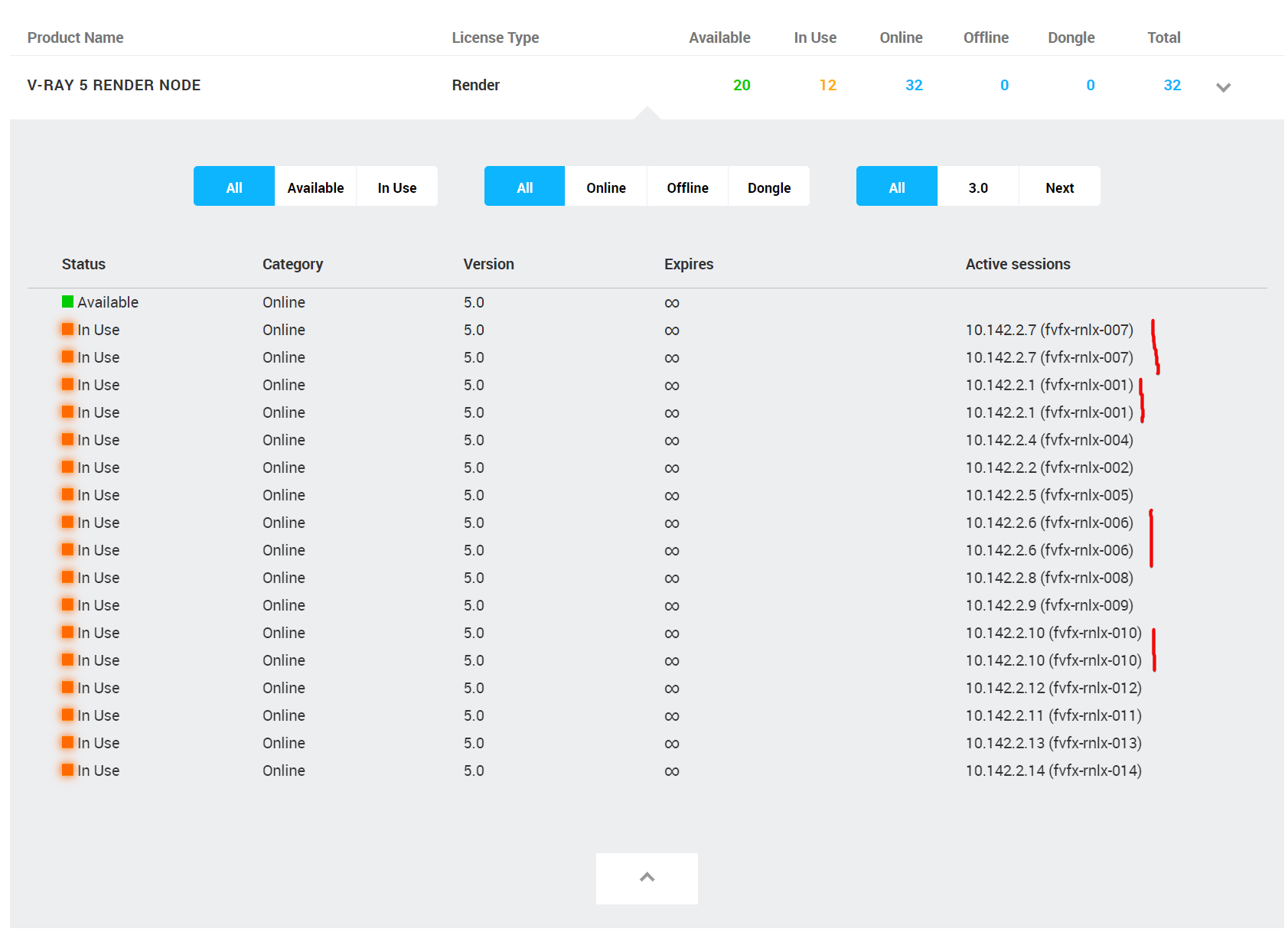This screenshot has width=1288, height=935.
Task: Click the green Available status icon
Action: point(67,301)
